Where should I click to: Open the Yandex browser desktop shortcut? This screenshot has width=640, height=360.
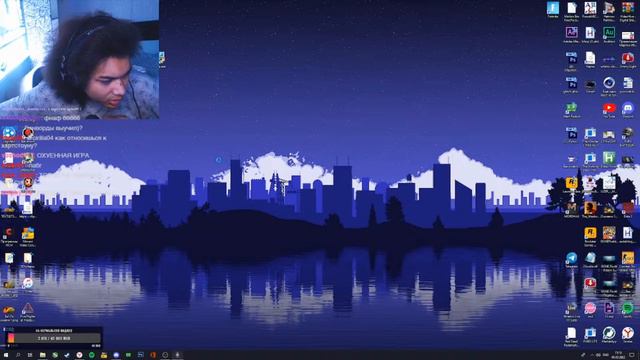tap(628, 333)
